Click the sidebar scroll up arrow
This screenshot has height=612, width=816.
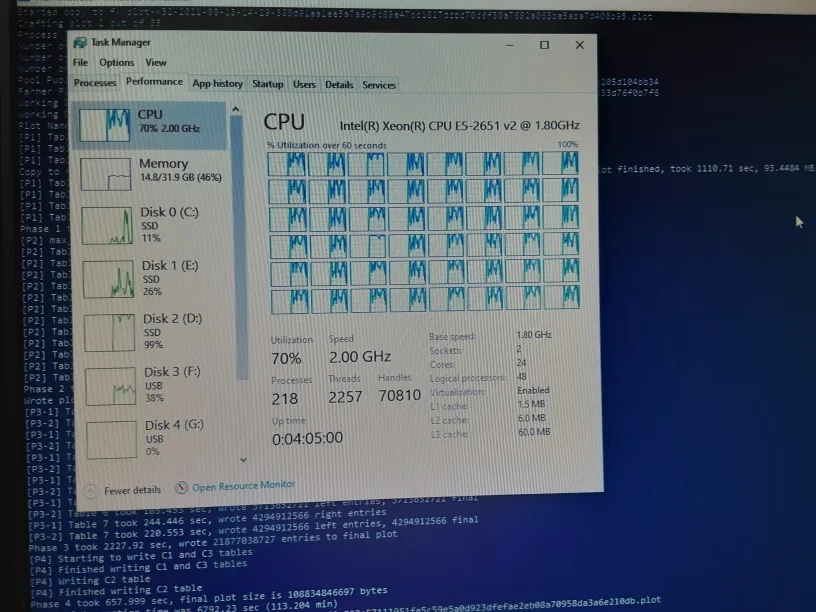point(236,109)
